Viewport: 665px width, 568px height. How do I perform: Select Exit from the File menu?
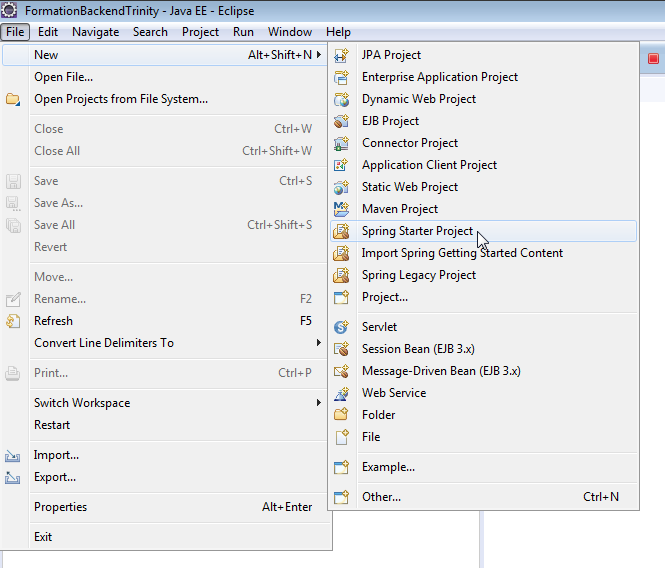[x=165, y=537]
